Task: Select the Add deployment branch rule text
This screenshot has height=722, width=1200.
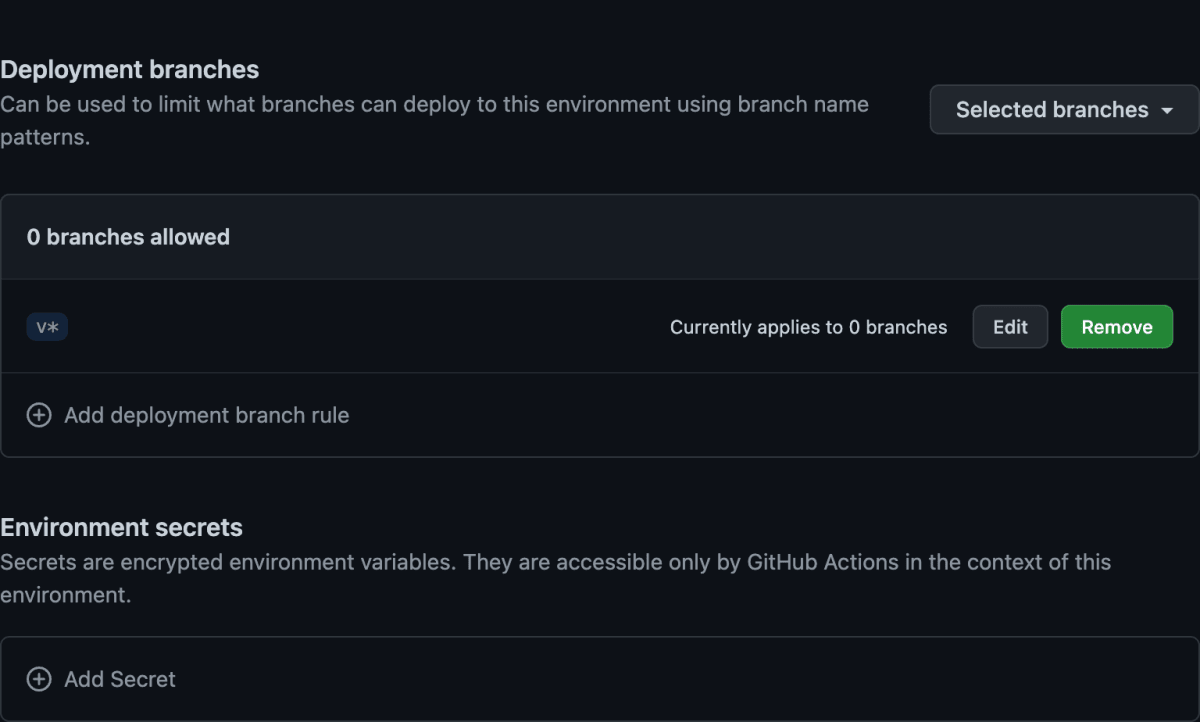Action: (x=207, y=415)
